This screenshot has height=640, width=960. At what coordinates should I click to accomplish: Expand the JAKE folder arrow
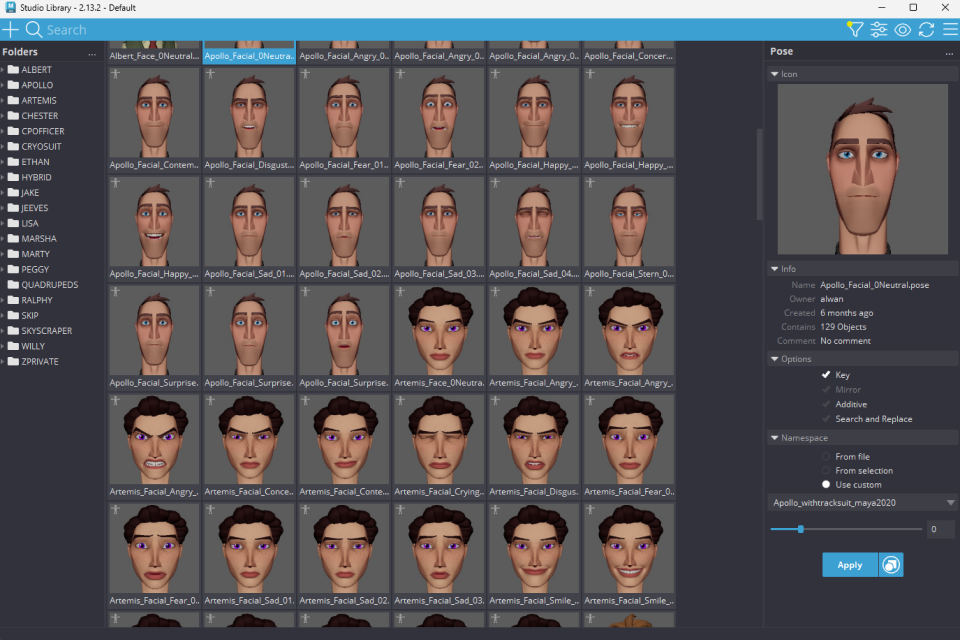[x=3, y=192]
